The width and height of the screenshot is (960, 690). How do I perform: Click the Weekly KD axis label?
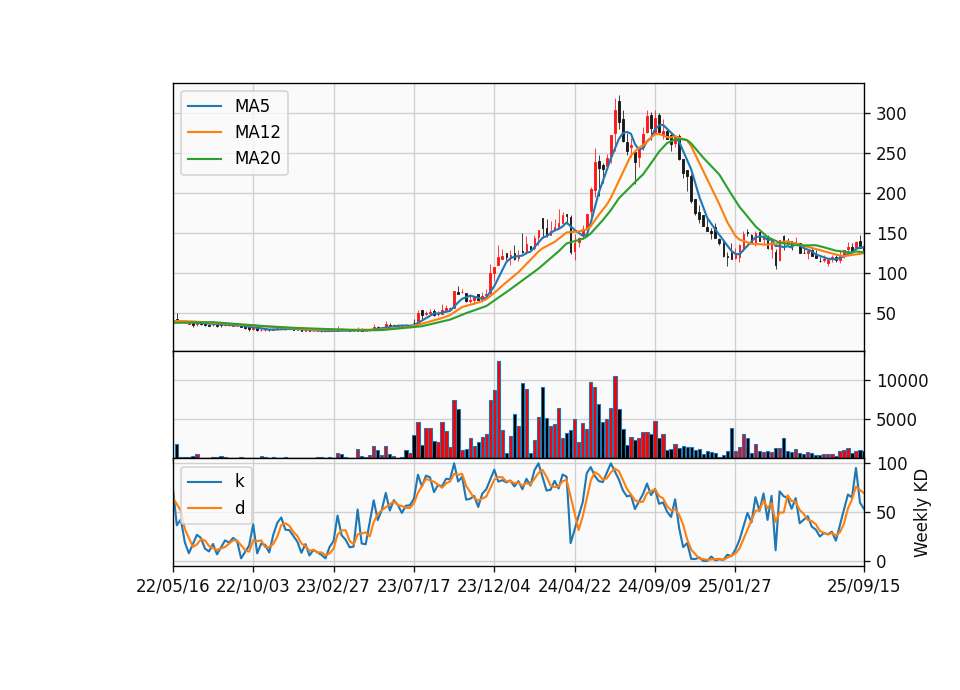click(x=921, y=513)
